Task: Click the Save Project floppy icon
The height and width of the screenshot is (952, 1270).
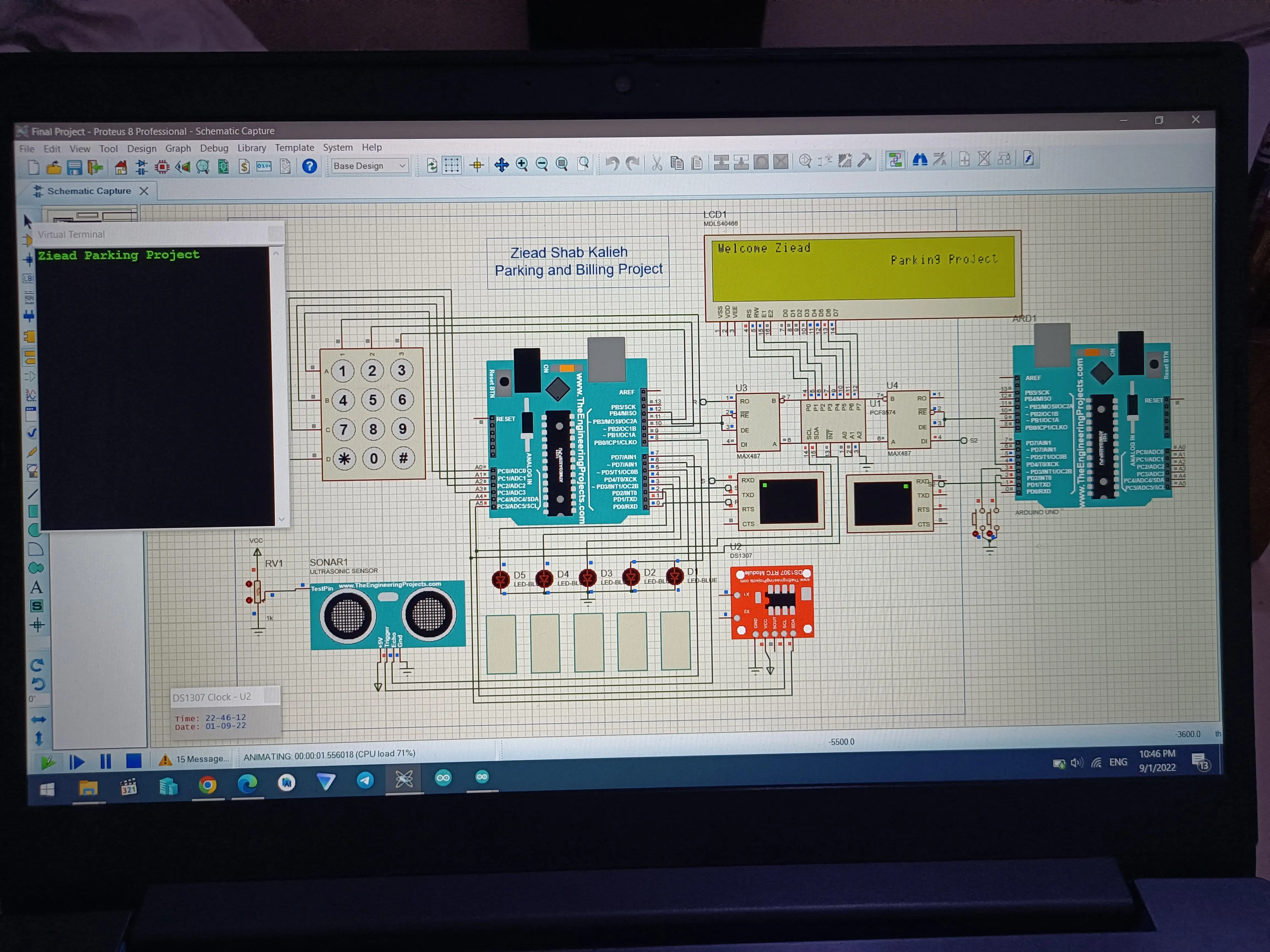Action: point(75,167)
